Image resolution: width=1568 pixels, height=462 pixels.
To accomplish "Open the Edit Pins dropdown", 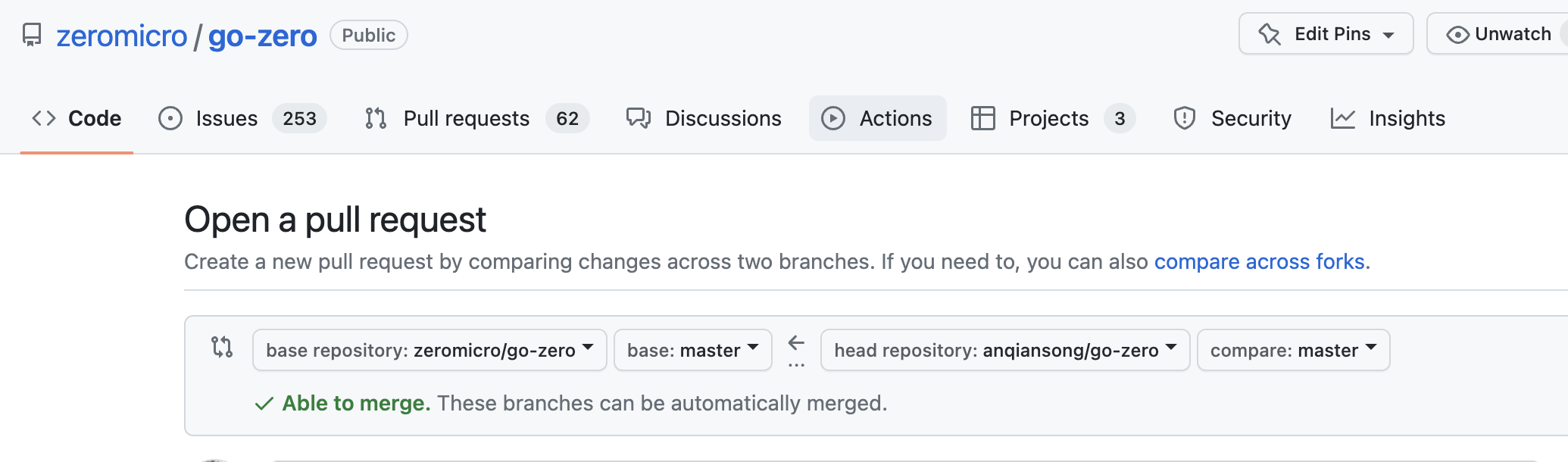I will pyautogui.click(x=1326, y=34).
